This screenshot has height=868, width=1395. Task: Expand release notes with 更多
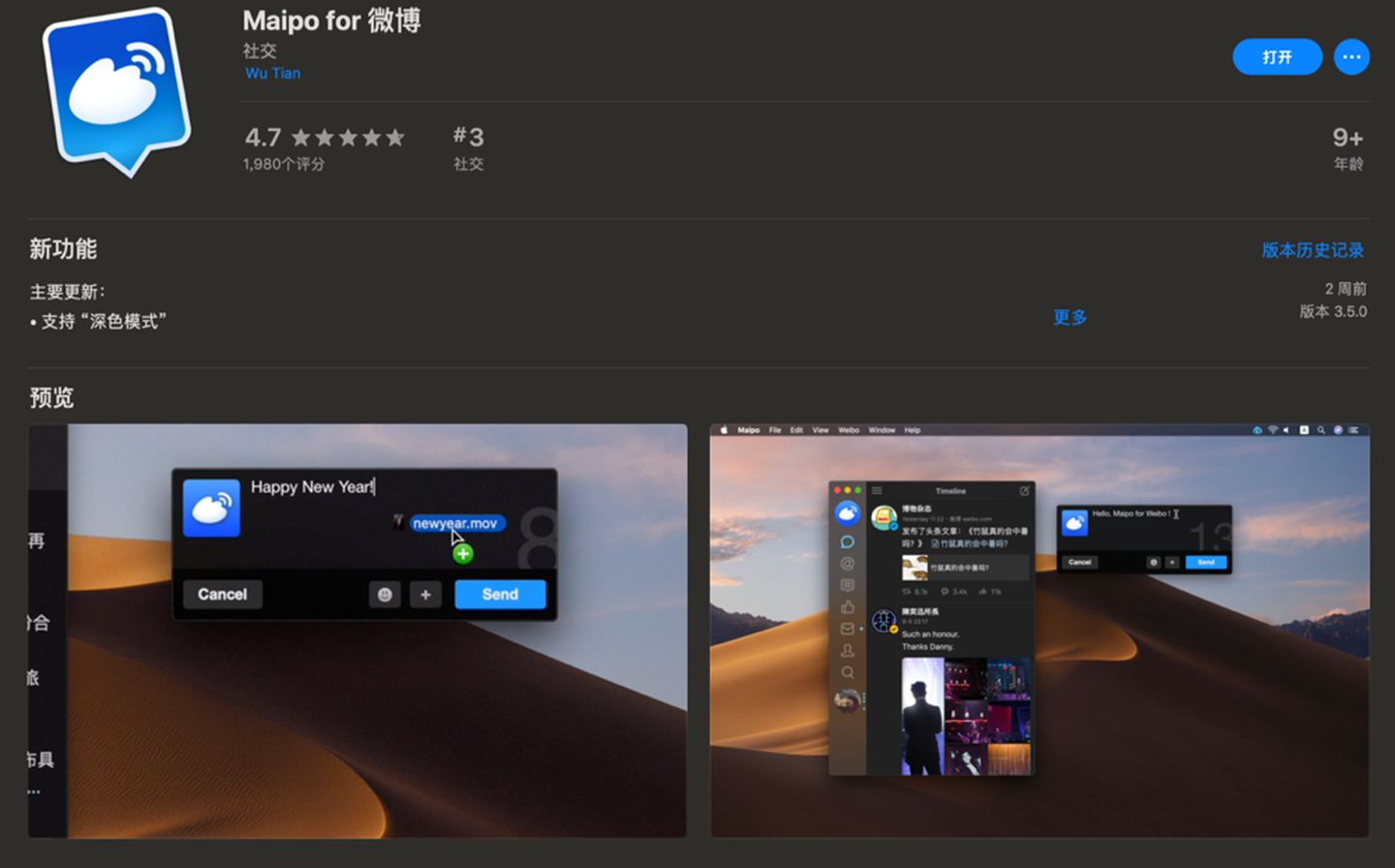(x=1069, y=317)
